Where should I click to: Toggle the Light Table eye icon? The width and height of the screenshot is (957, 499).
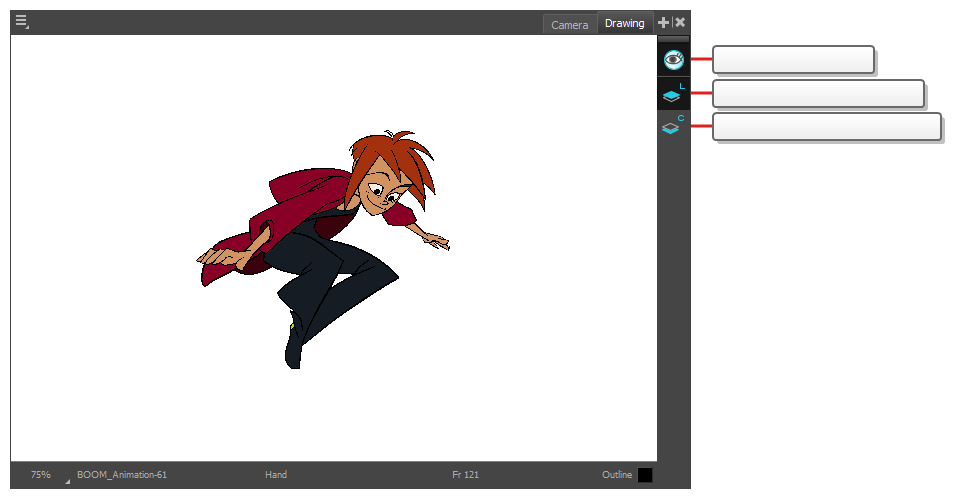pyautogui.click(x=673, y=60)
